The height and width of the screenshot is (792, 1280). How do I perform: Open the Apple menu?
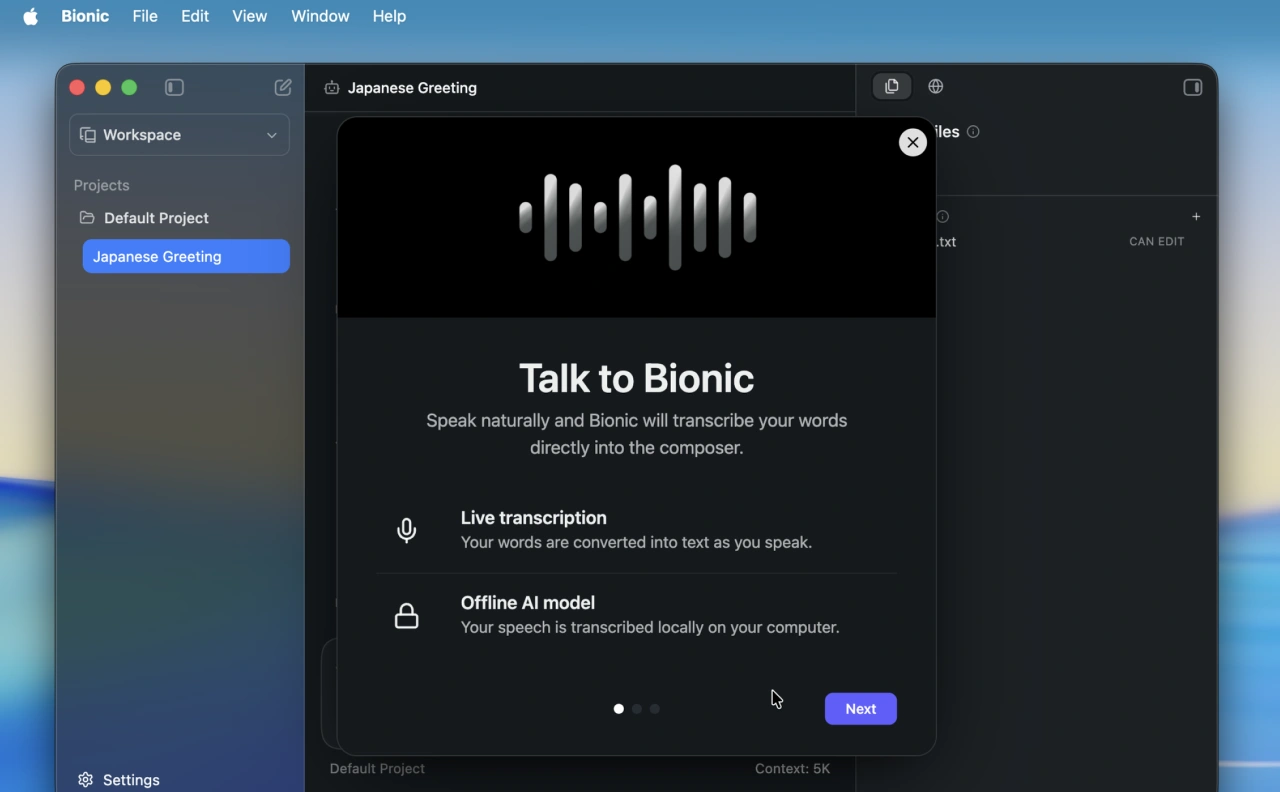31,16
